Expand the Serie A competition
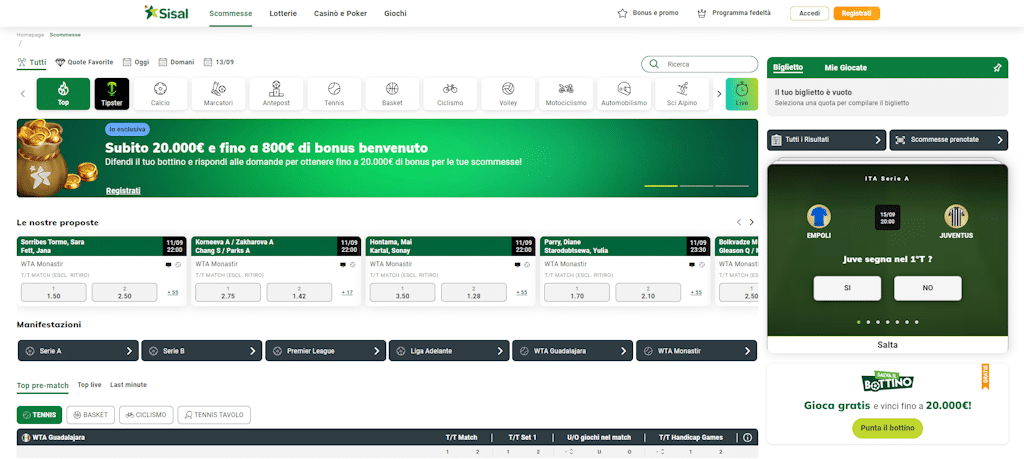 click(77, 351)
